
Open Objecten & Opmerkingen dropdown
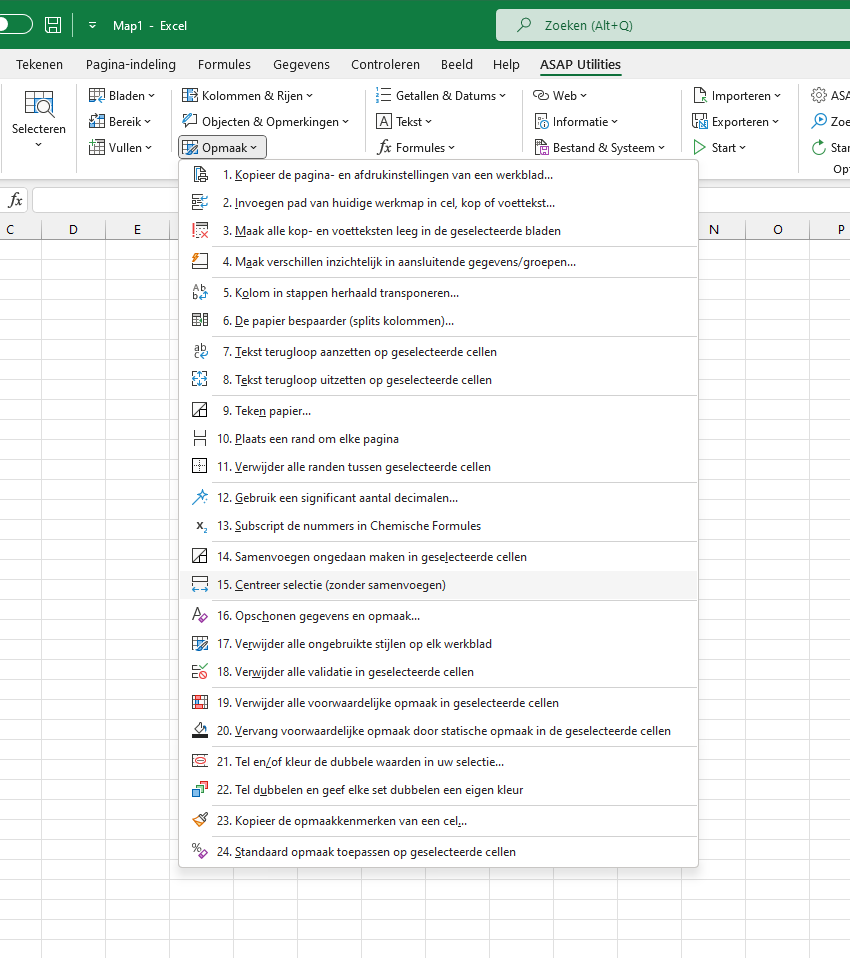point(265,122)
